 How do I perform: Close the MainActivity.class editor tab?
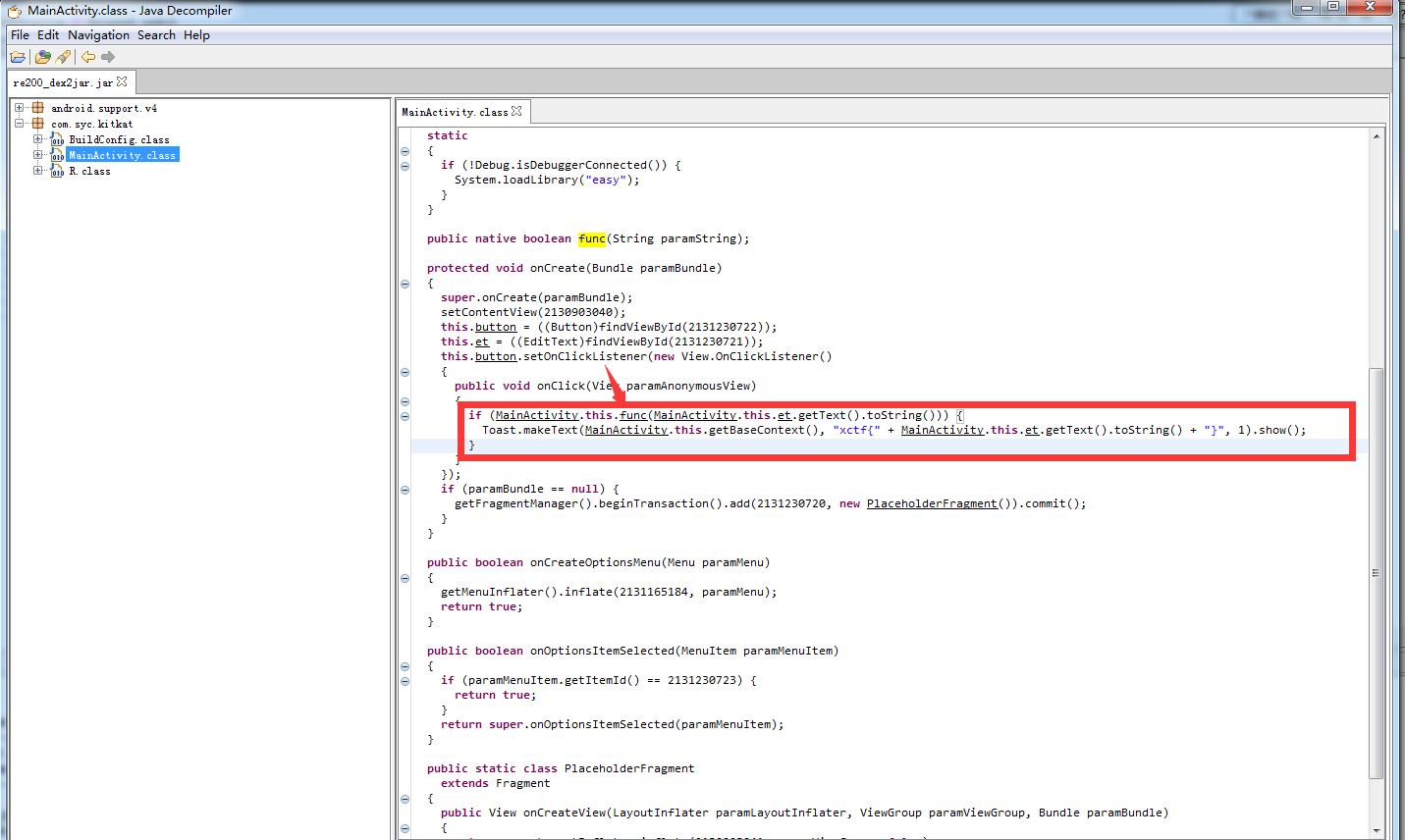(x=516, y=112)
